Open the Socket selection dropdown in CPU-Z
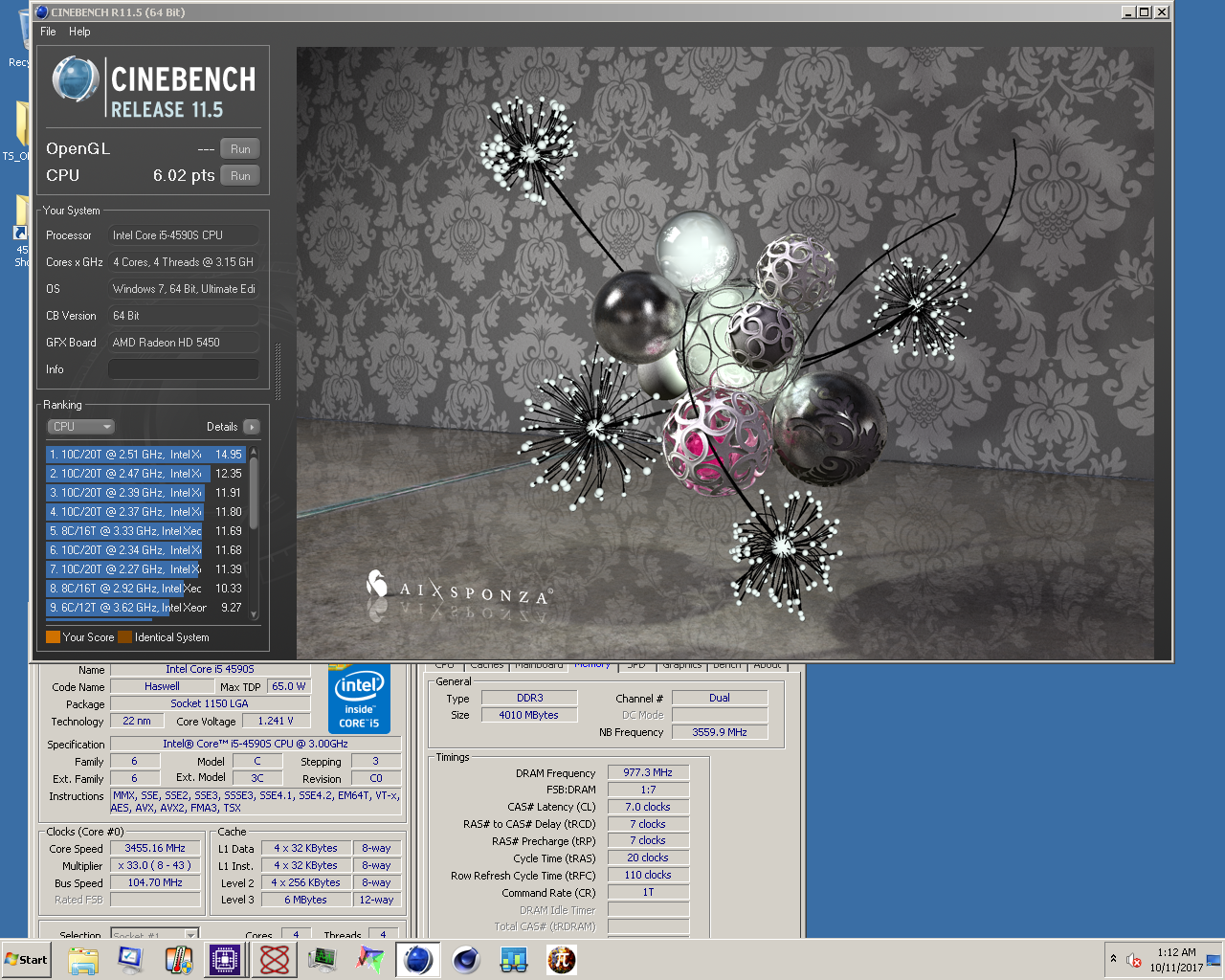 [x=154, y=935]
